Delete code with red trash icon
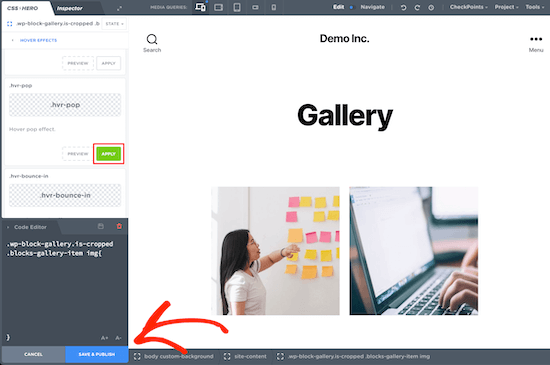This screenshot has width=550, height=365. pos(119,226)
